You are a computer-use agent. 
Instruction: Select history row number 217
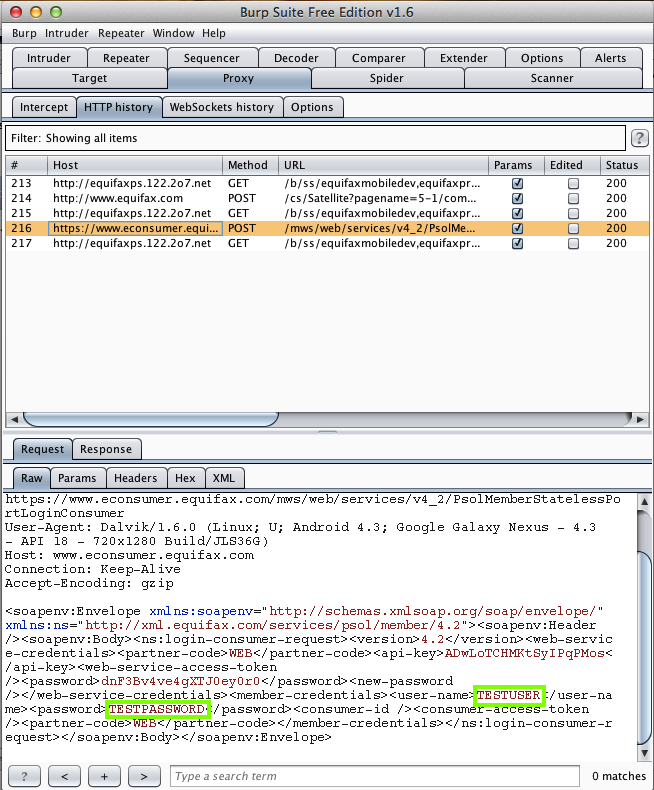click(x=327, y=243)
